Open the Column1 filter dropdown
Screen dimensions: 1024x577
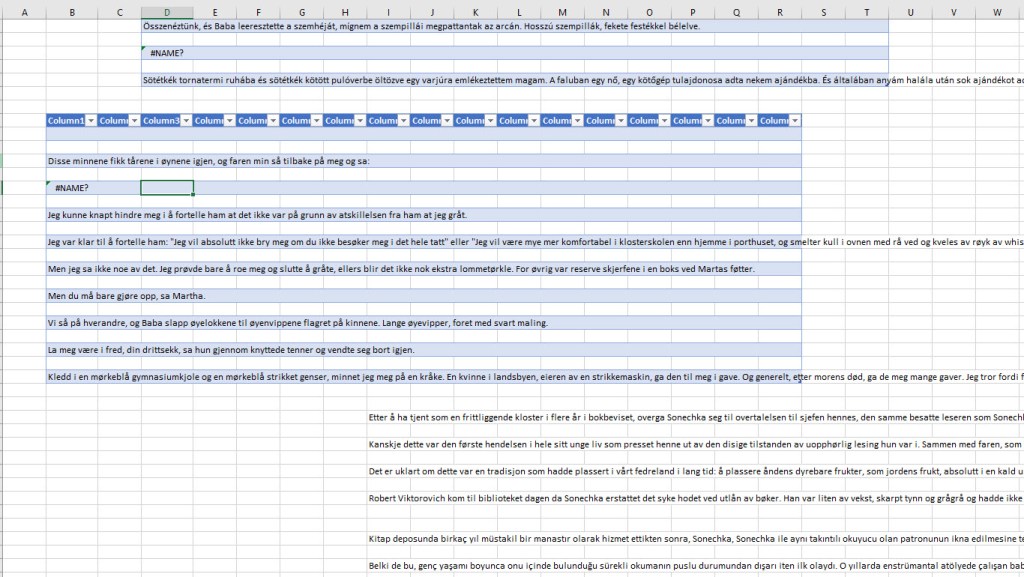pos(91,121)
